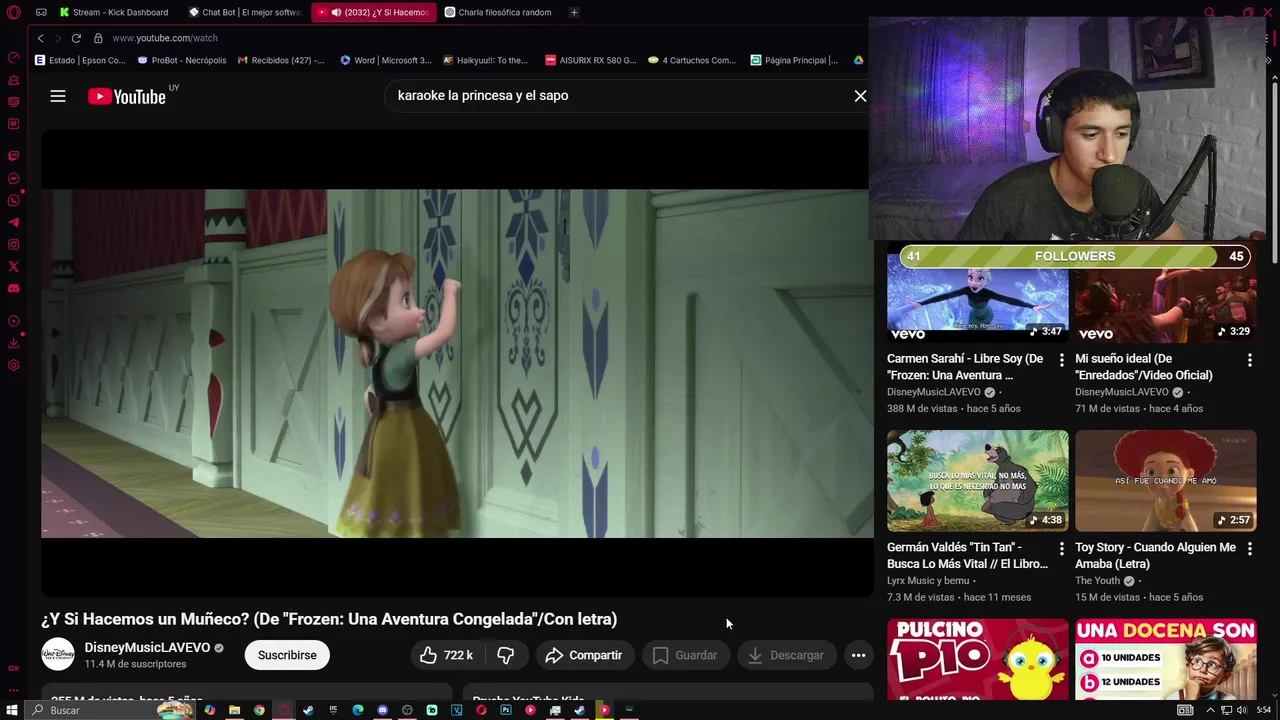Open X (Twitter) in the Opera sidebar

pyautogui.click(x=14, y=266)
